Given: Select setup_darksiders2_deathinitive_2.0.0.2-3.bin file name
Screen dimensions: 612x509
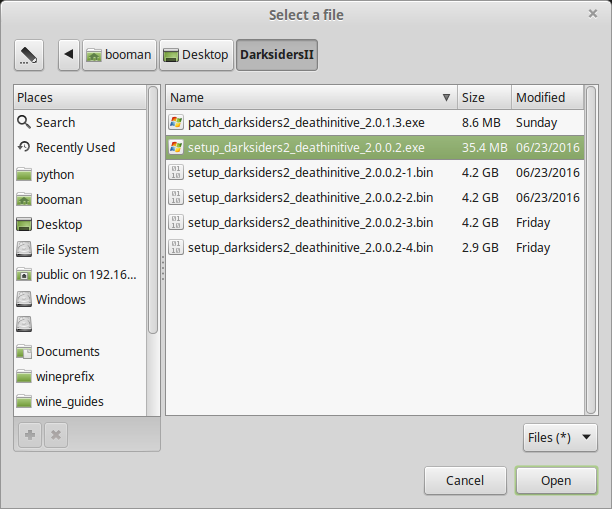Looking at the screenshot, I should [310, 222].
